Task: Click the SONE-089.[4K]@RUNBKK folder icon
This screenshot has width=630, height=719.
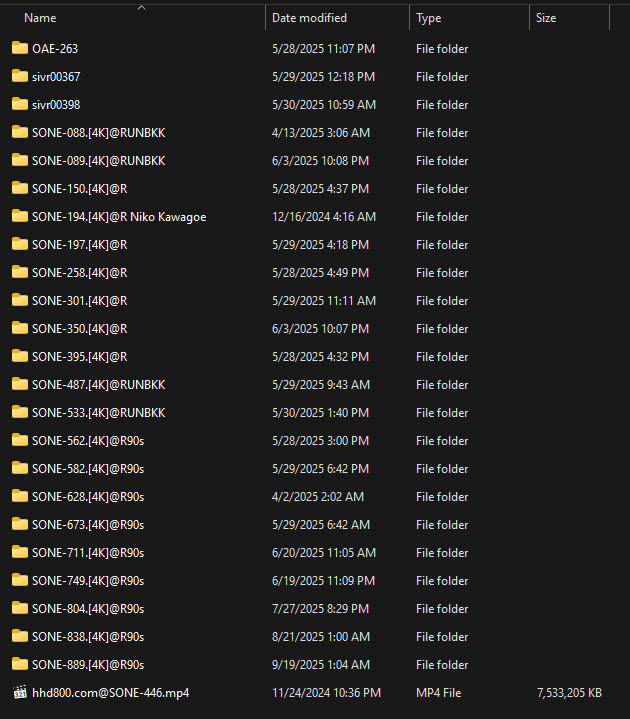Action: 20,160
